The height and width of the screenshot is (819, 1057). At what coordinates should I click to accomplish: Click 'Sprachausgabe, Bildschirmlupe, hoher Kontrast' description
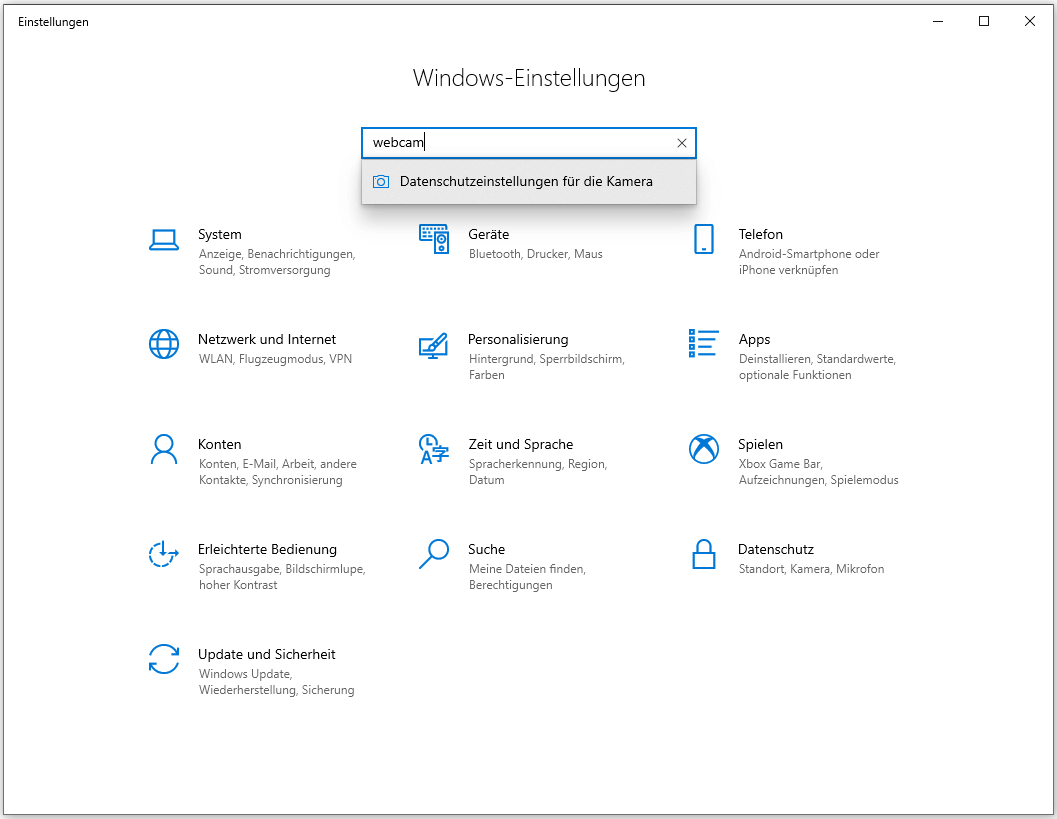[x=282, y=578]
